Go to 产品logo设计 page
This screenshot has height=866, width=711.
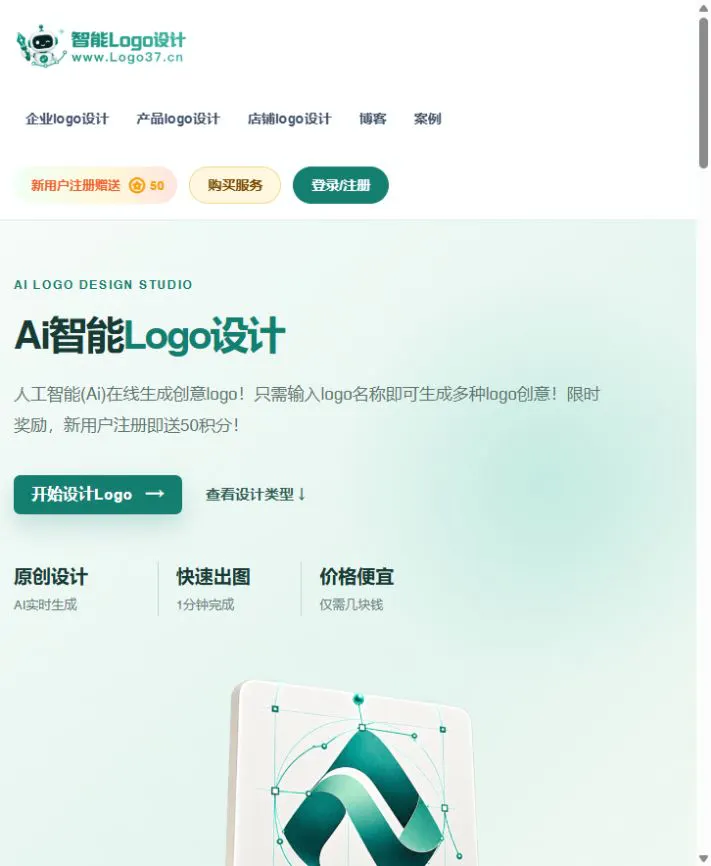click(178, 119)
